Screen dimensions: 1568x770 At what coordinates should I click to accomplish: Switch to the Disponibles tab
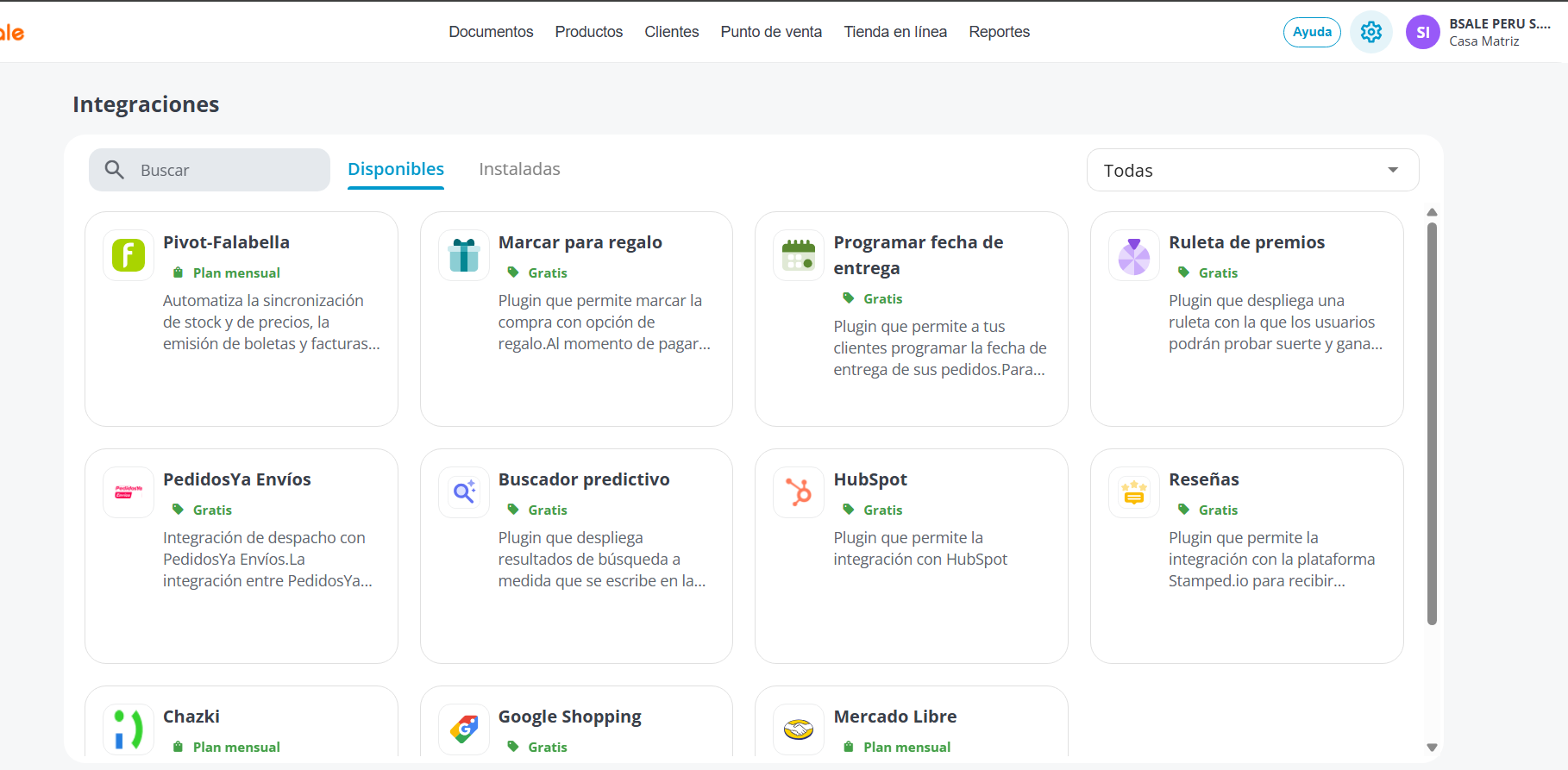click(396, 169)
